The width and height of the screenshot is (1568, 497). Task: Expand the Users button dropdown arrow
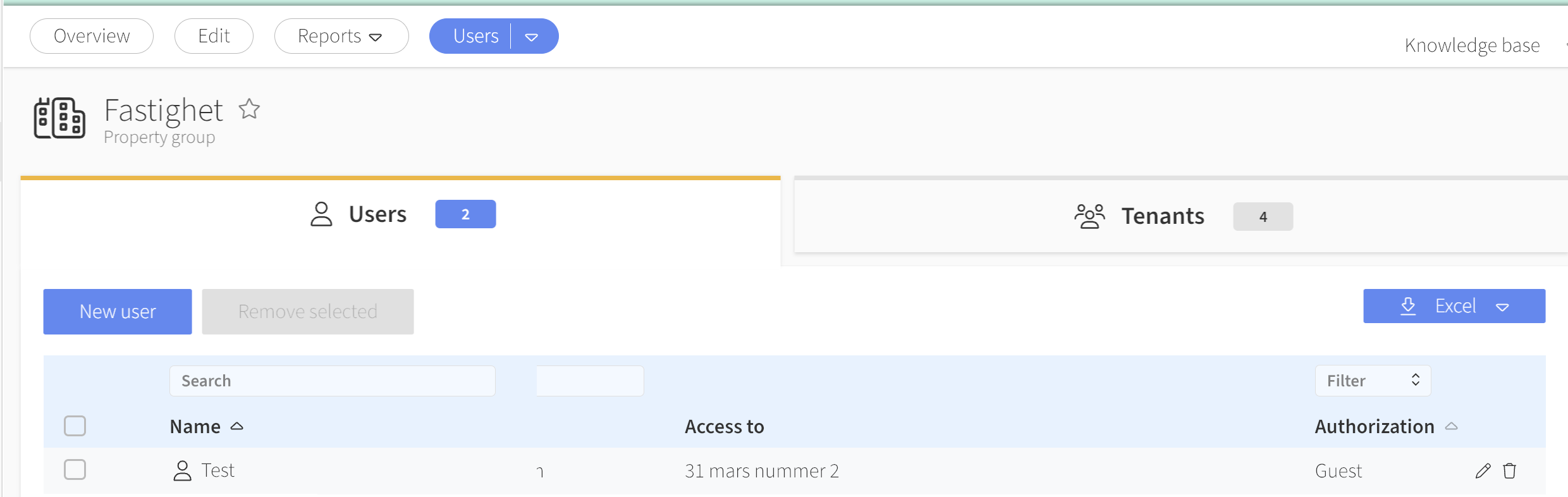pyautogui.click(x=532, y=37)
